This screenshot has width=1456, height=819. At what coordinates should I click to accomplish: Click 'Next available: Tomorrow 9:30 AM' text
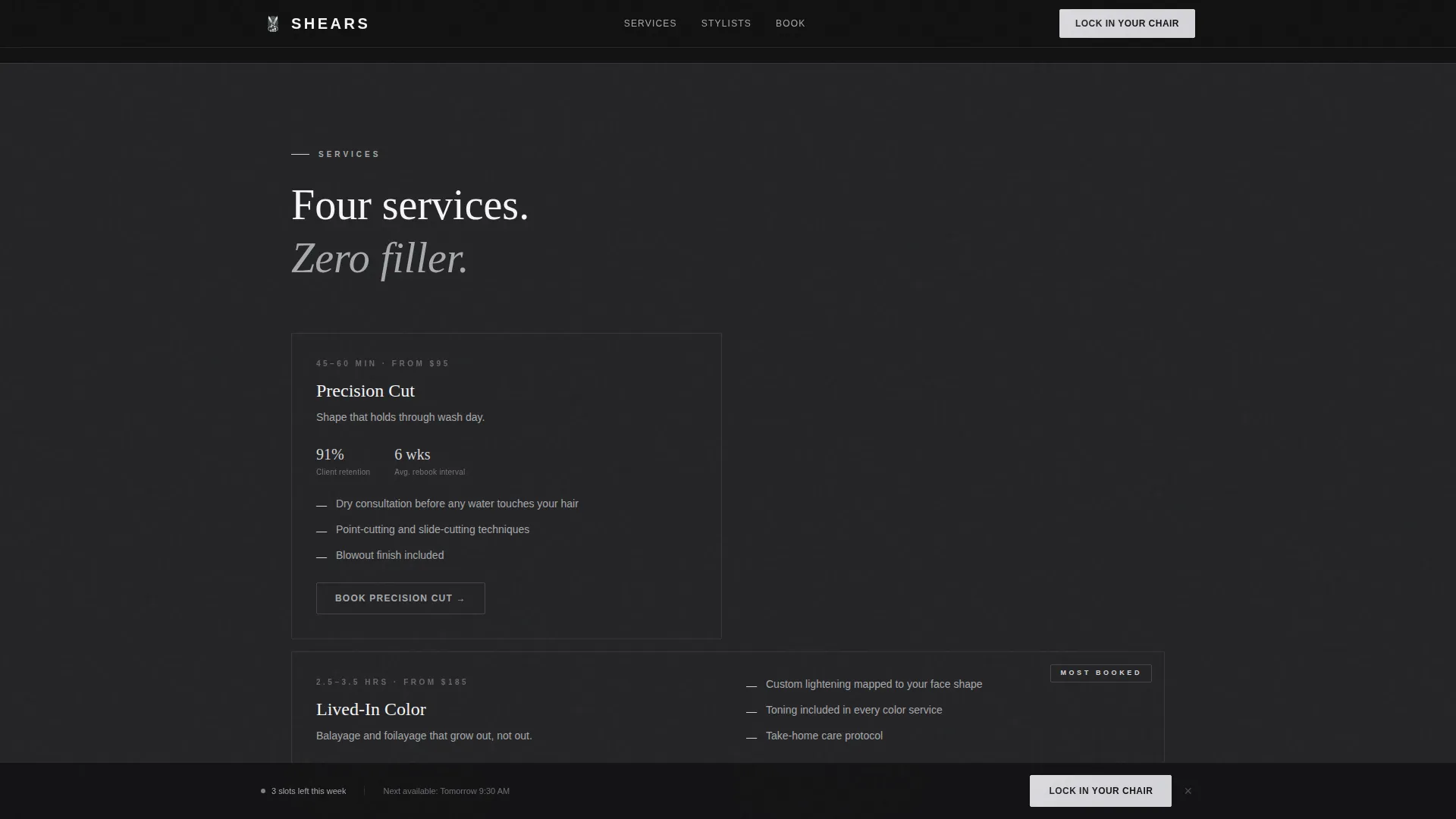point(446,791)
